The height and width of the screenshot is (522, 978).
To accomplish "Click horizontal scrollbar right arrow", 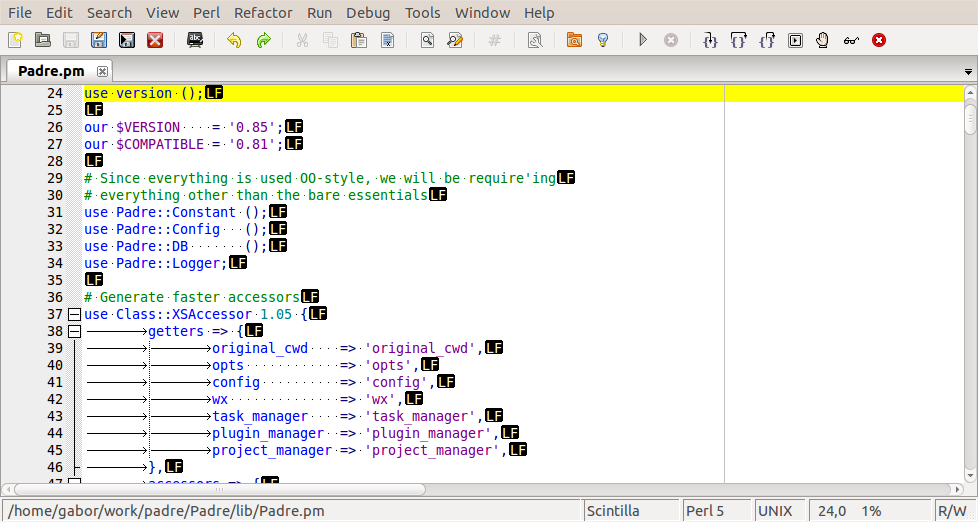I will pos(958,490).
